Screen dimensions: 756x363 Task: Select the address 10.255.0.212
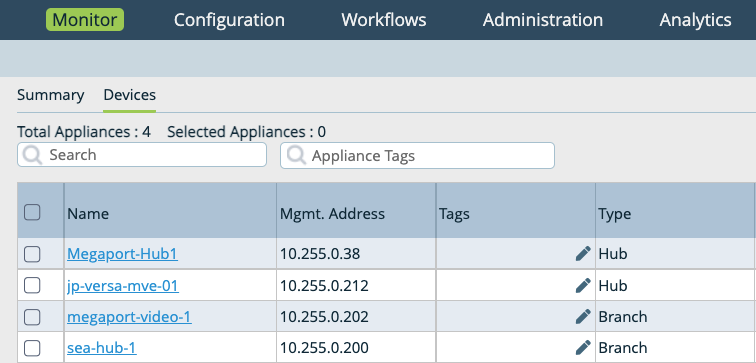point(324,286)
